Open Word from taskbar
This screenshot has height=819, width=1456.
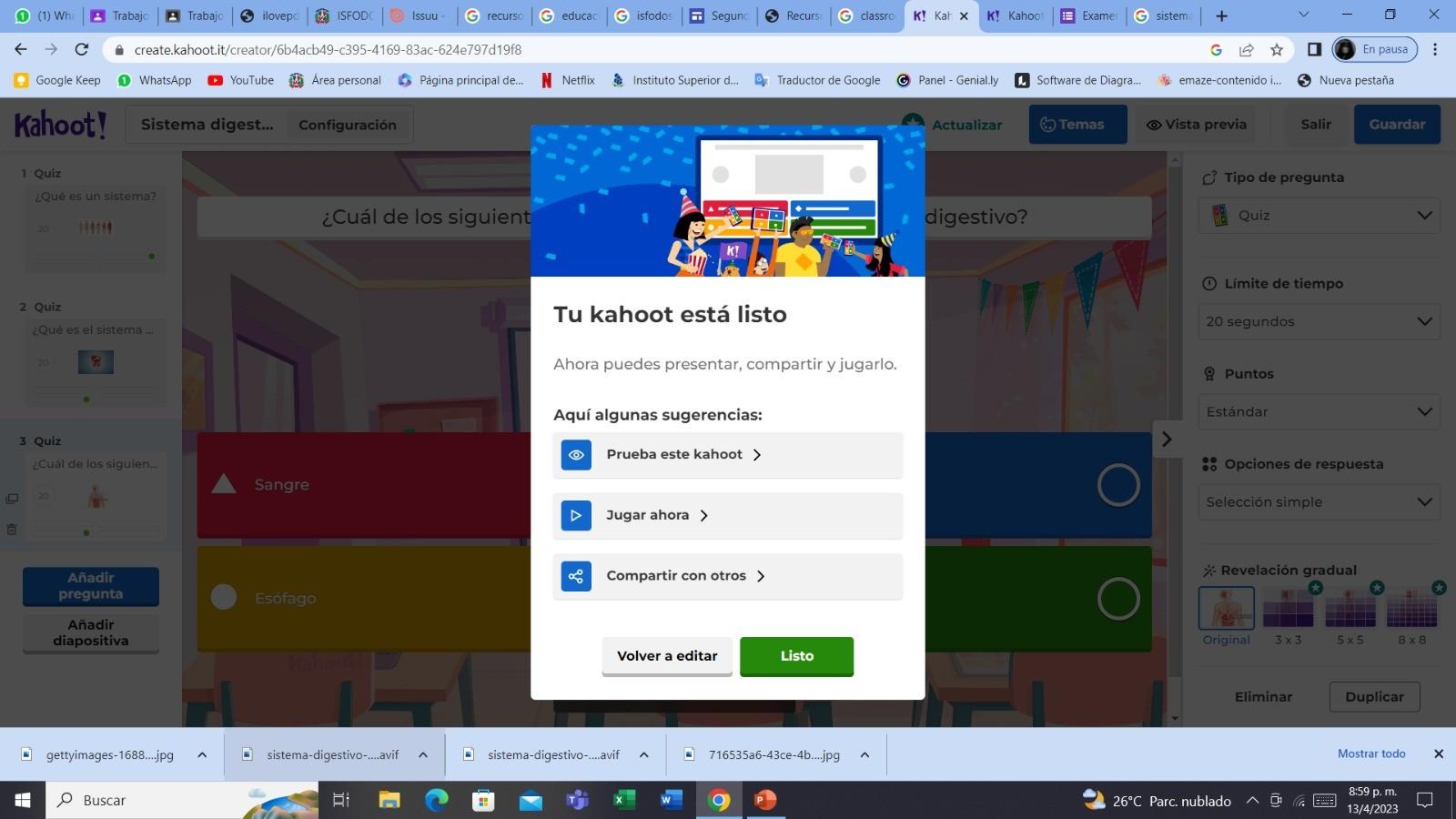(x=671, y=800)
